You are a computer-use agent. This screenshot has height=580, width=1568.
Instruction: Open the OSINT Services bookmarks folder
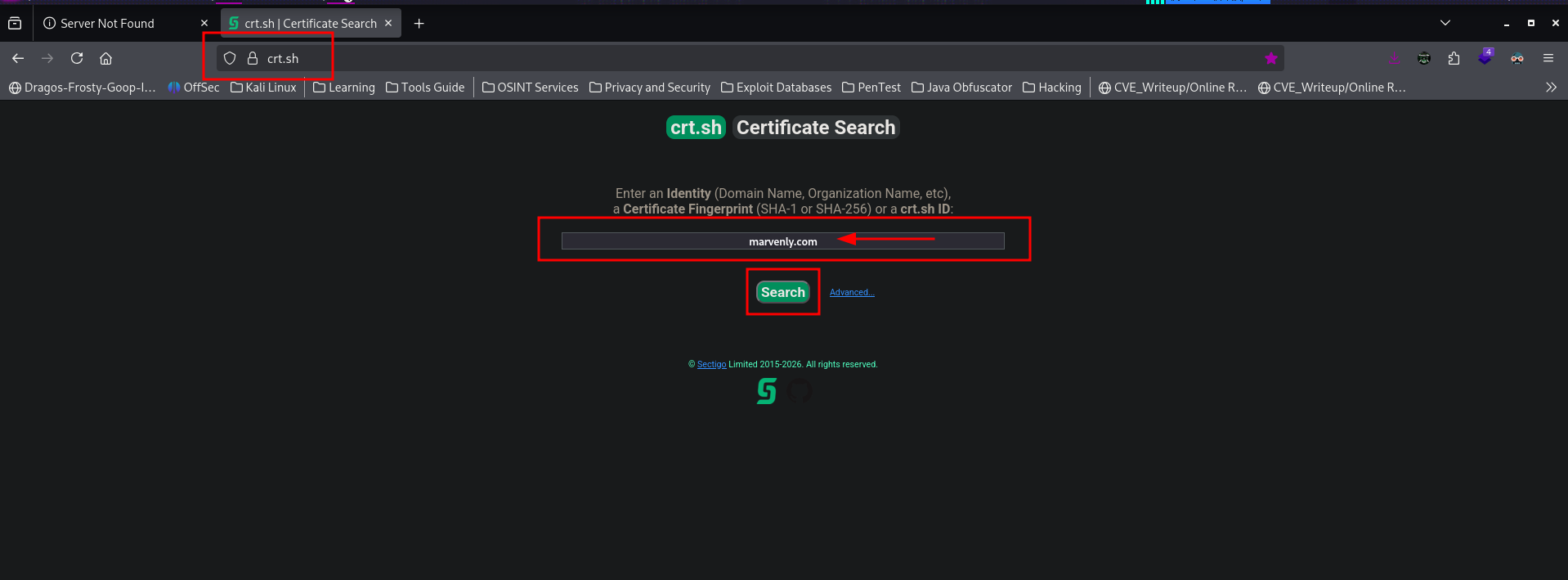click(x=530, y=88)
